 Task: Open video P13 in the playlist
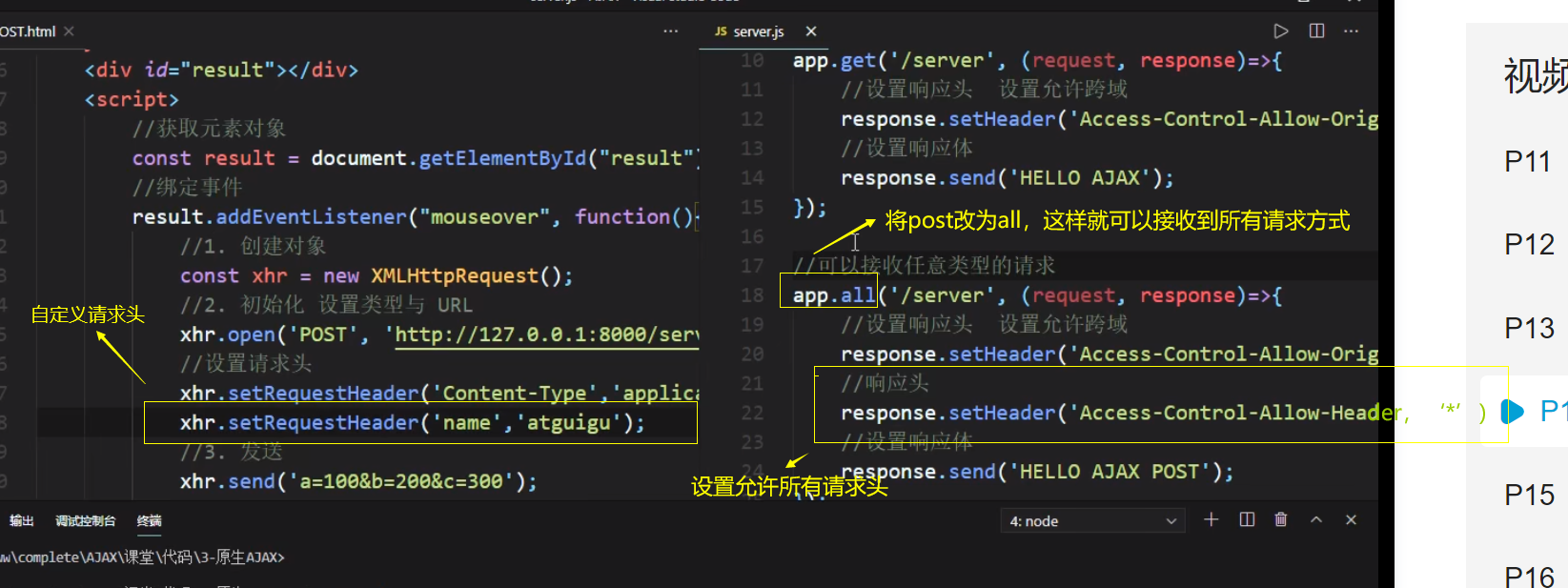1530,329
